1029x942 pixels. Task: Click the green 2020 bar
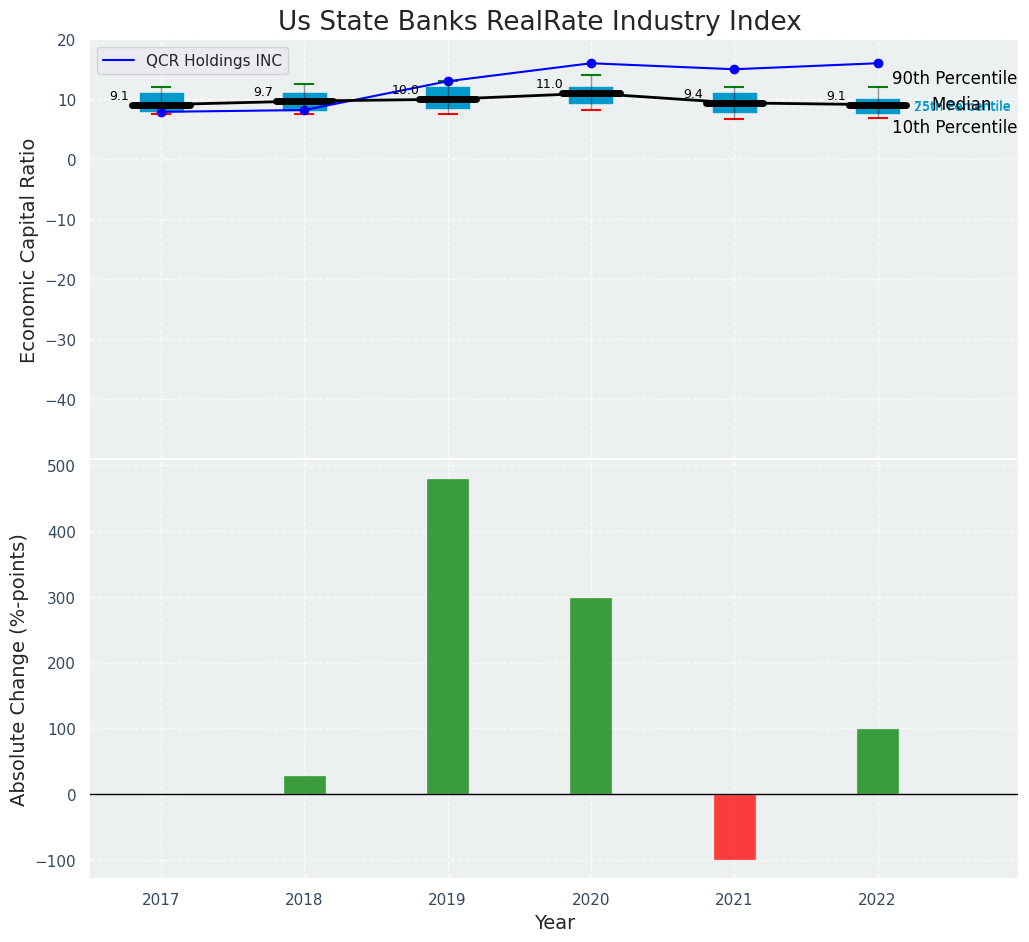point(590,696)
